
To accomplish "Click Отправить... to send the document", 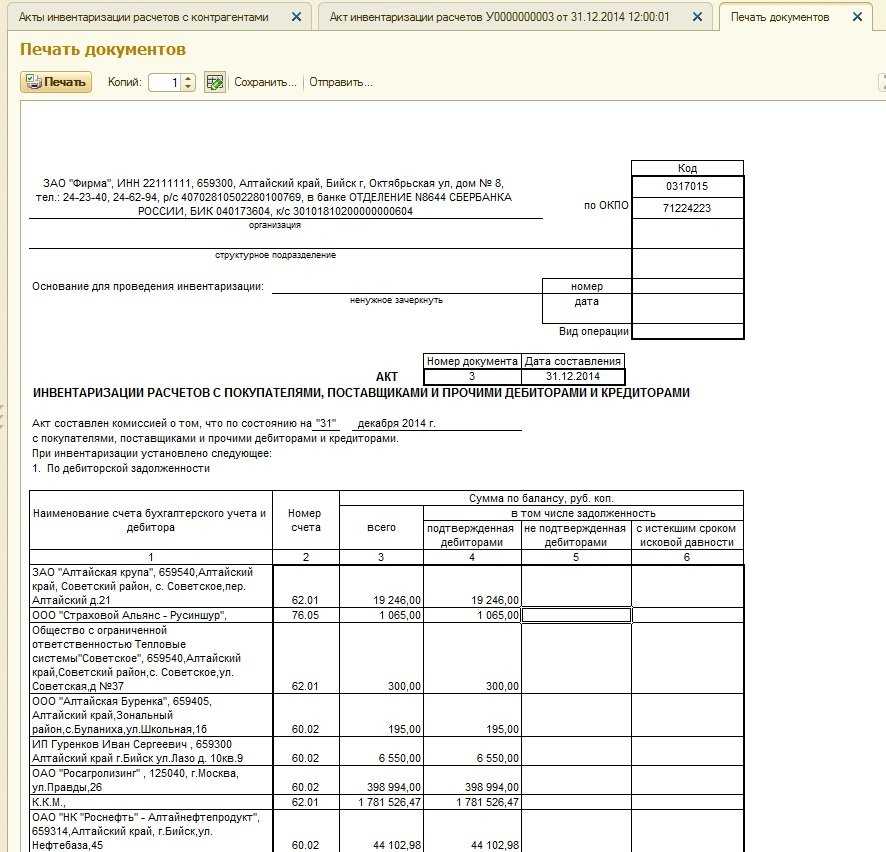I will (341, 82).
